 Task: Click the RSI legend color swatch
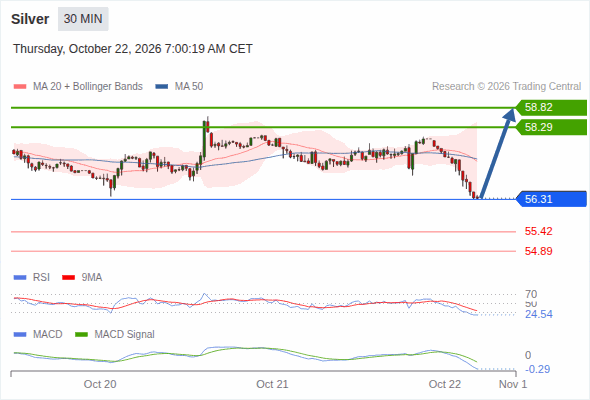20,278
